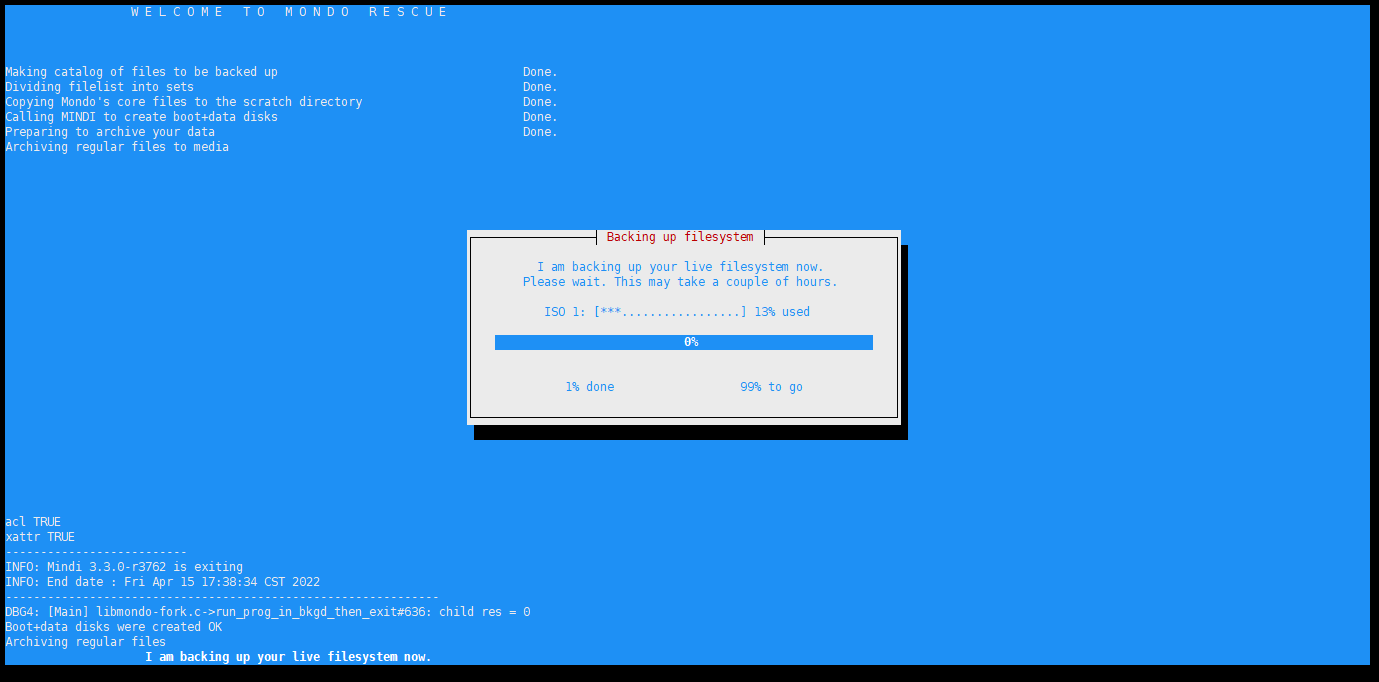Click 'Please wait. This may take a couple of hours.'
The height and width of the screenshot is (682, 1379).
coord(680,282)
